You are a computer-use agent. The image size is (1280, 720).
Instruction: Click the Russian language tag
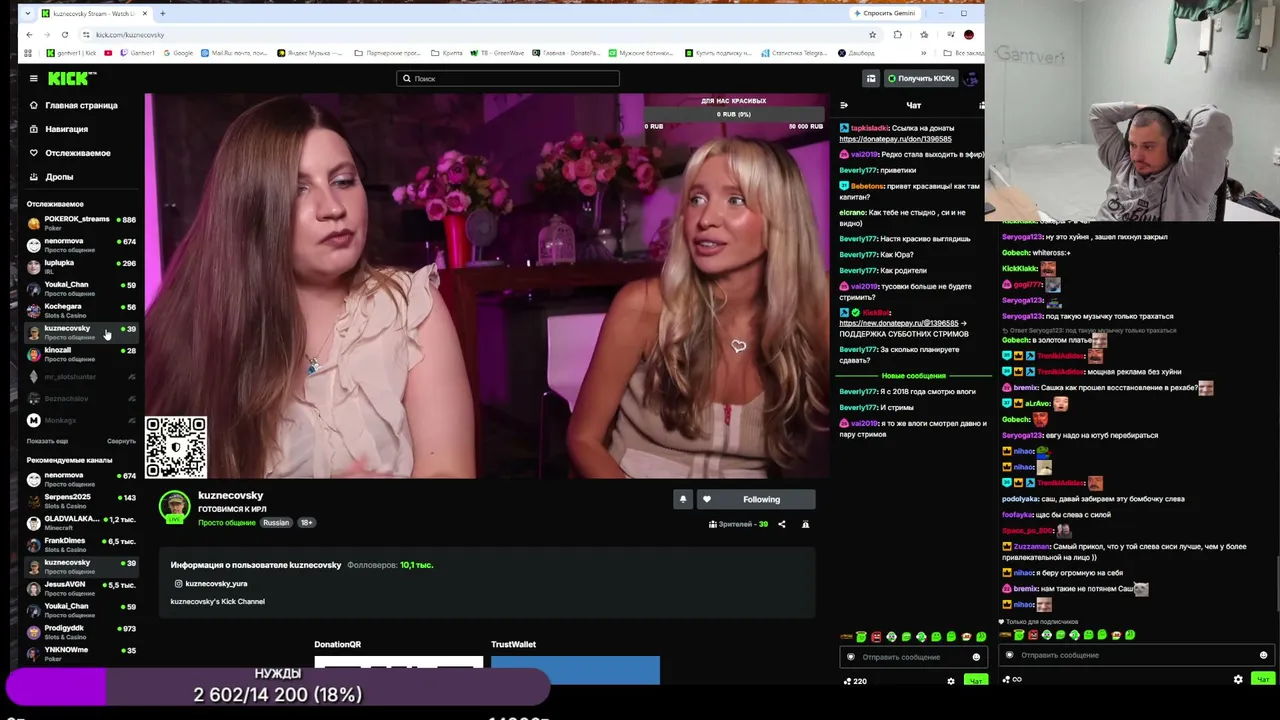(x=276, y=523)
